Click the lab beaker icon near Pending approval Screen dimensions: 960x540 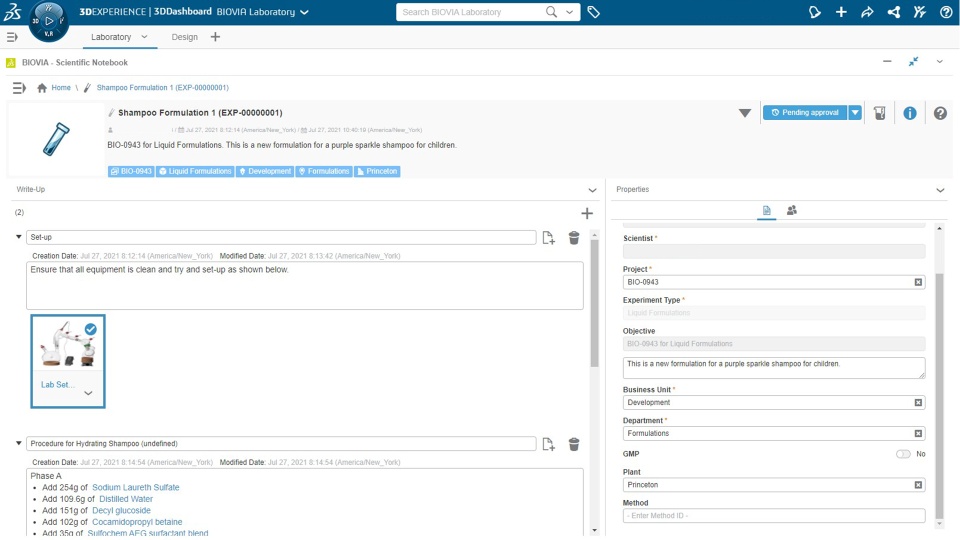(x=880, y=113)
